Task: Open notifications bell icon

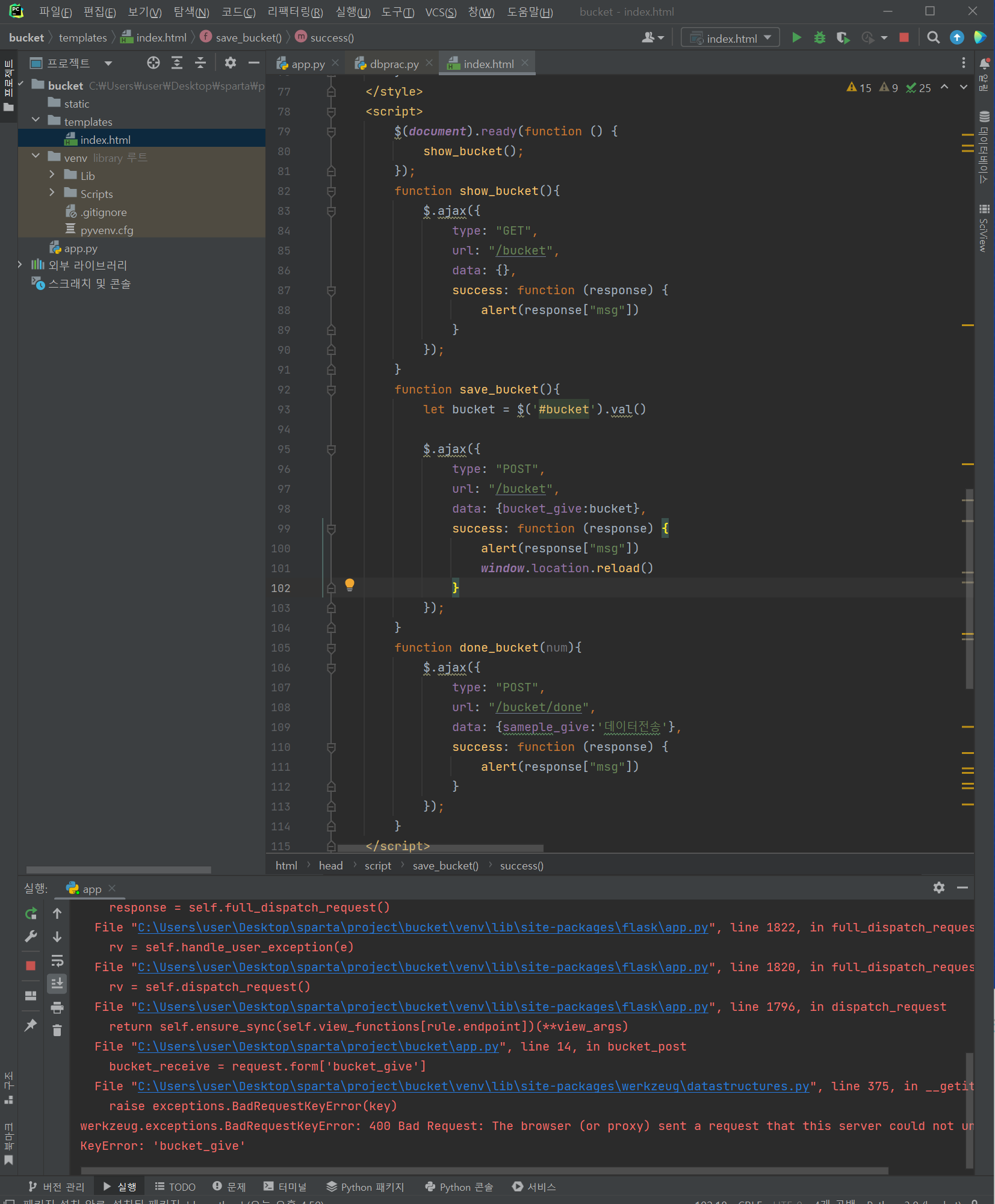Action: 985,63
